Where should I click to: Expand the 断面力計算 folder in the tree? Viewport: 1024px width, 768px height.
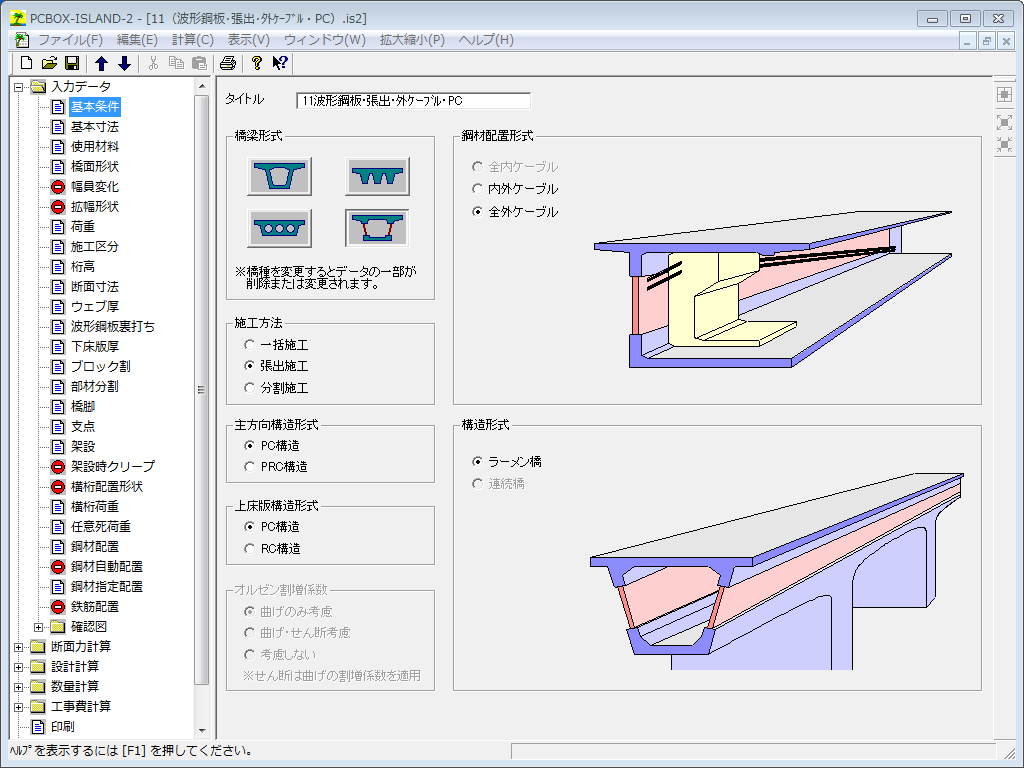point(19,647)
